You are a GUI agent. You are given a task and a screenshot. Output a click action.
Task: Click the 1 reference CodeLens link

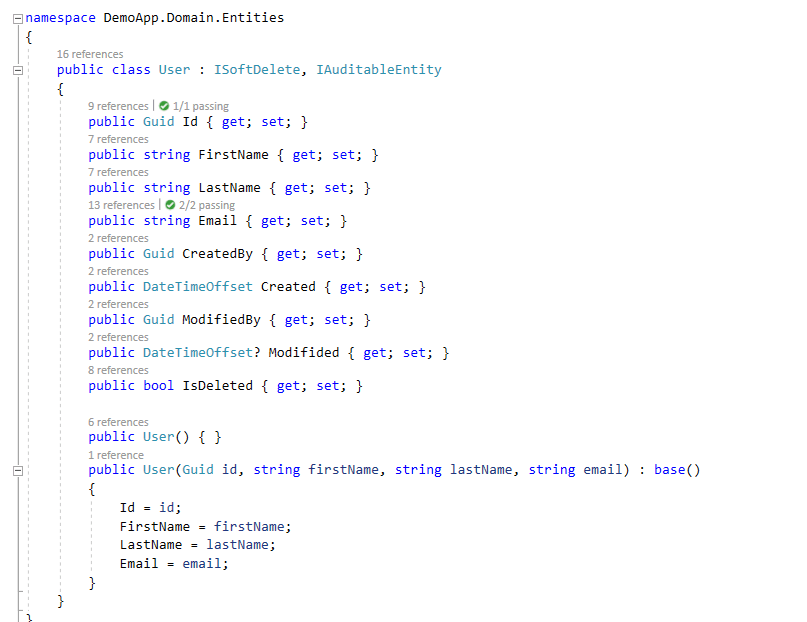tap(115, 455)
